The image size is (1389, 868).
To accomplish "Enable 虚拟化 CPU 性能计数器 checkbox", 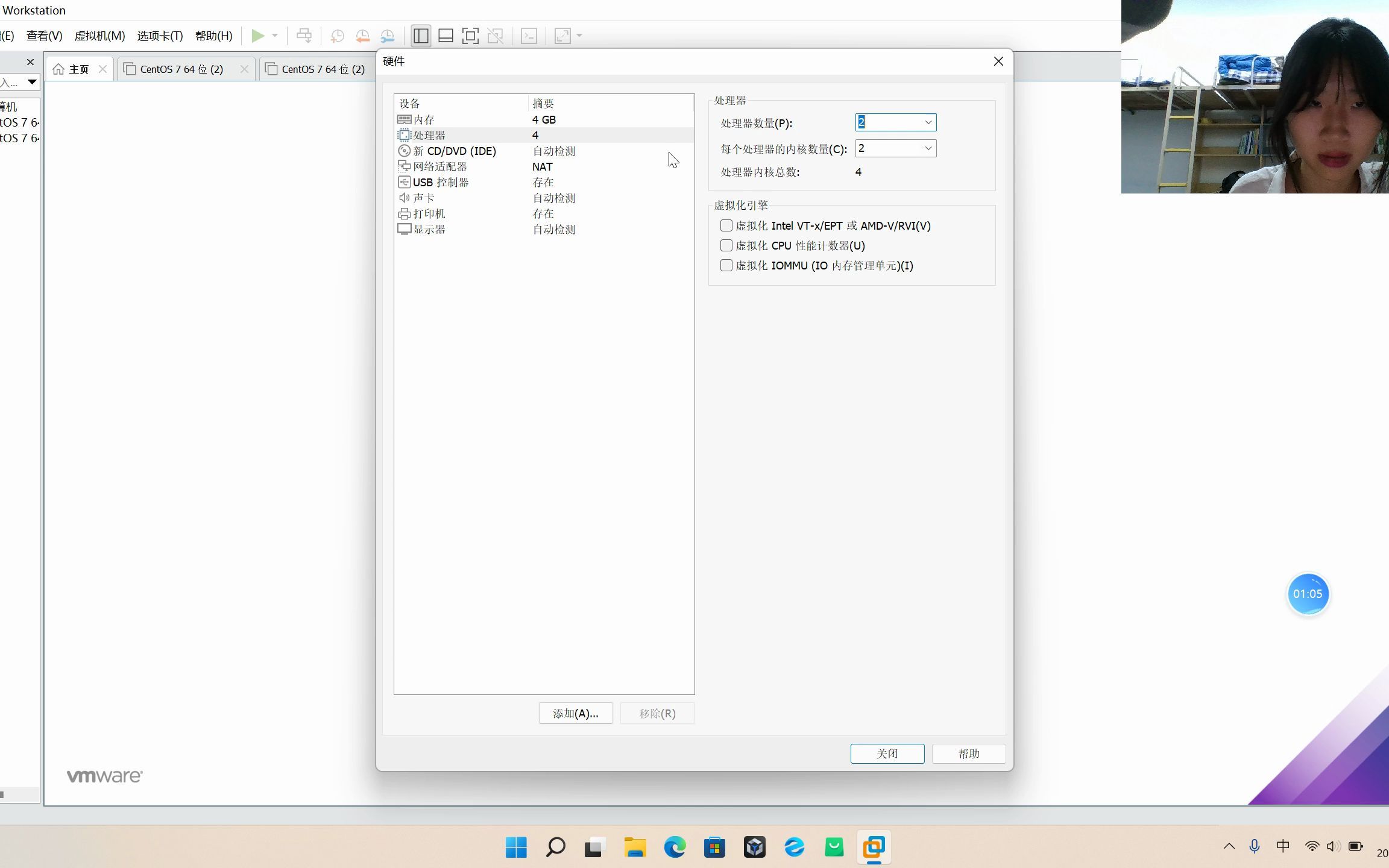I will [x=726, y=245].
